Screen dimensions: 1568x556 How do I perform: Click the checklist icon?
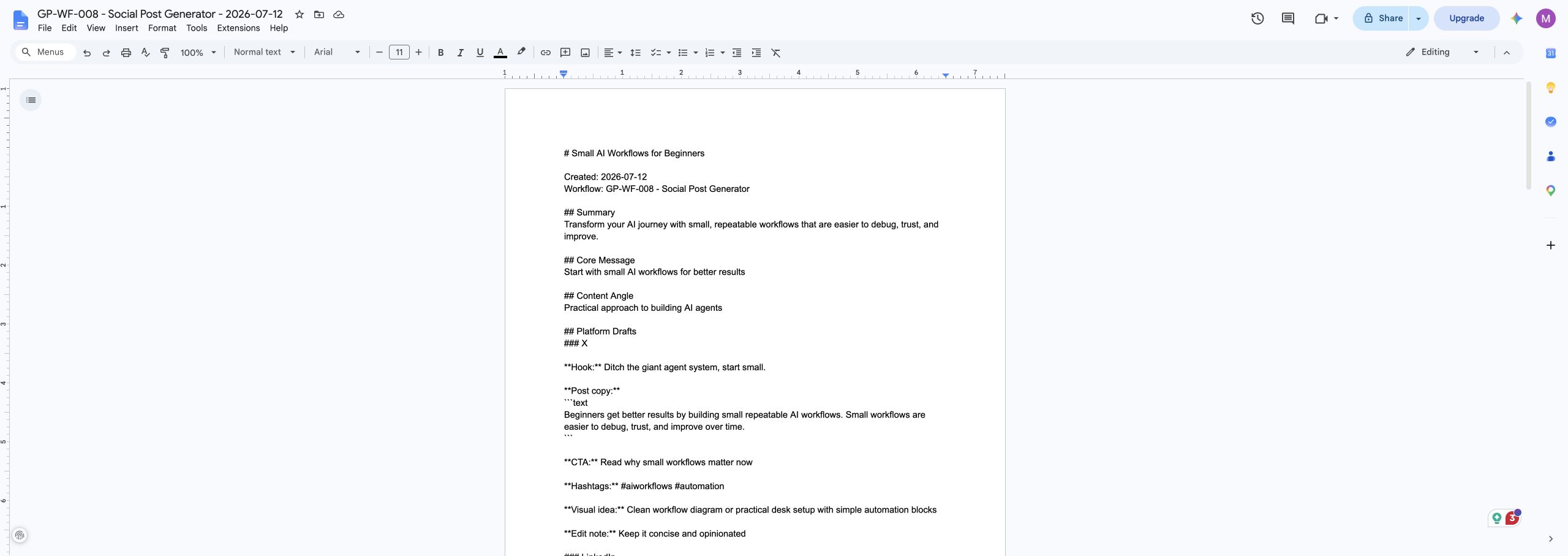pyautogui.click(x=655, y=53)
